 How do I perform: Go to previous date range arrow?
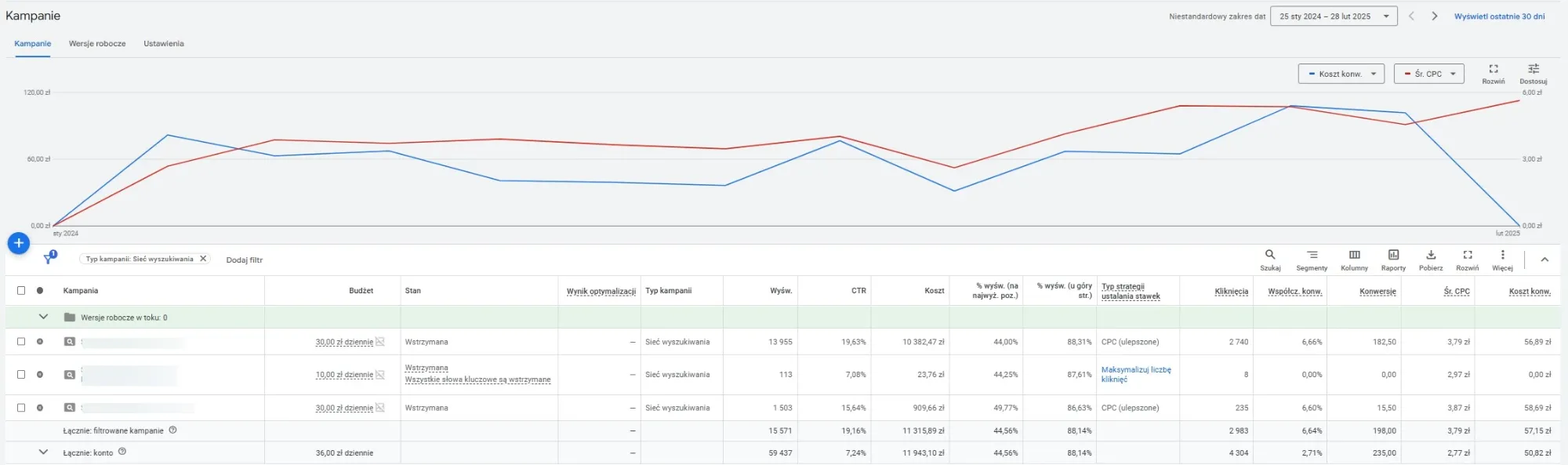coord(1411,16)
